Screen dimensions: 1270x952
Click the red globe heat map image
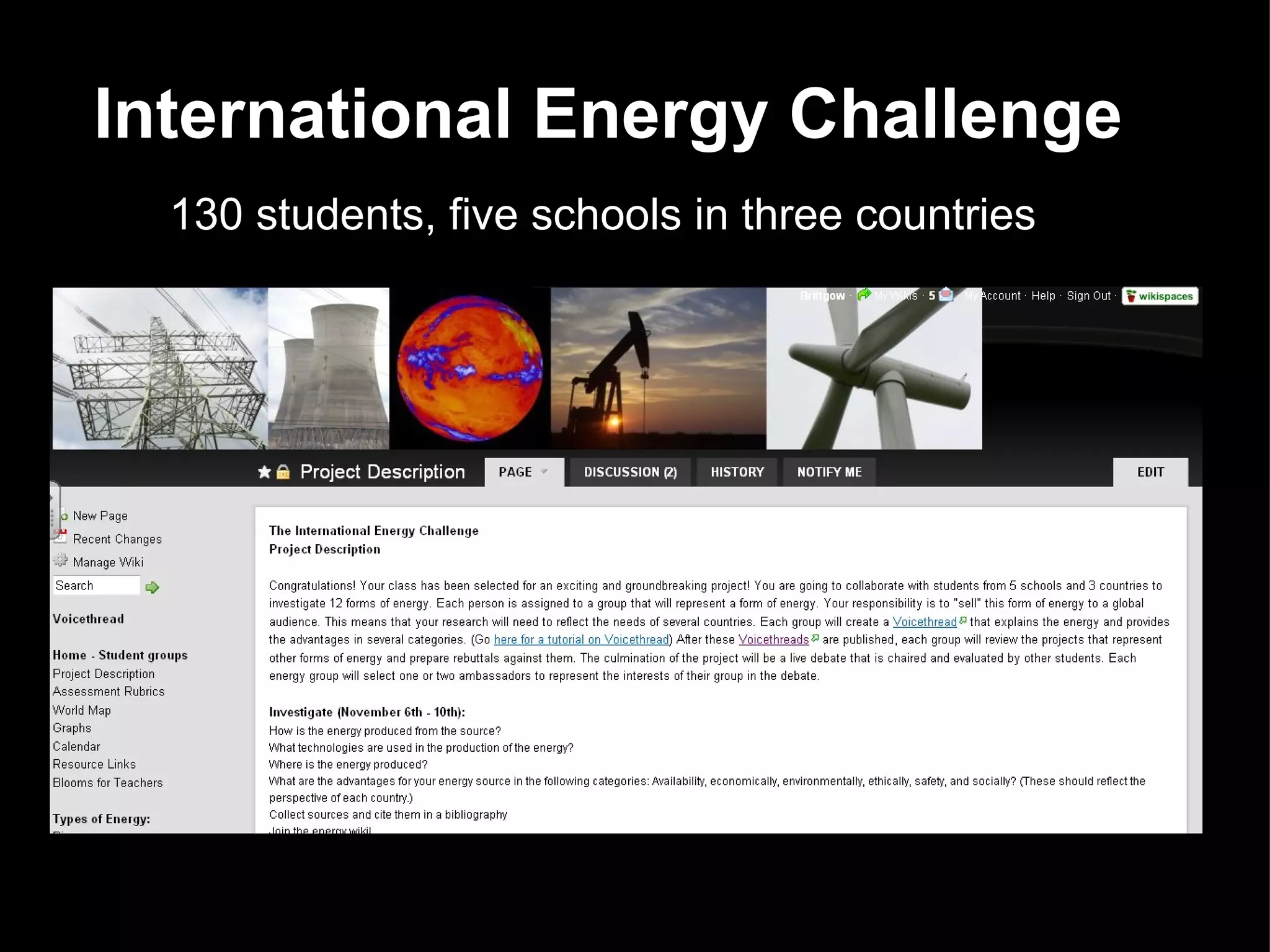pyautogui.click(x=470, y=368)
